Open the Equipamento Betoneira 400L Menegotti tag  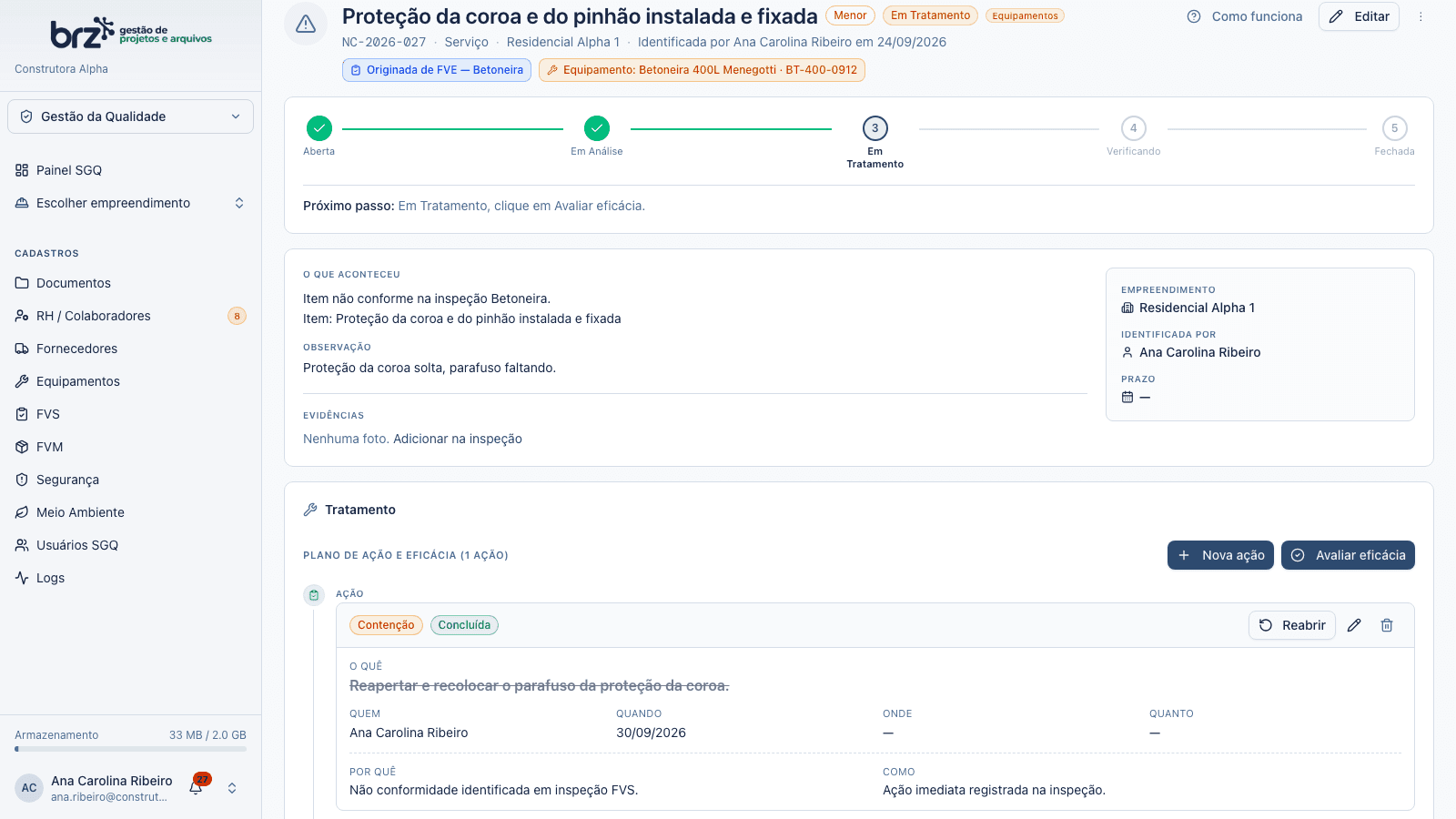point(702,70)
